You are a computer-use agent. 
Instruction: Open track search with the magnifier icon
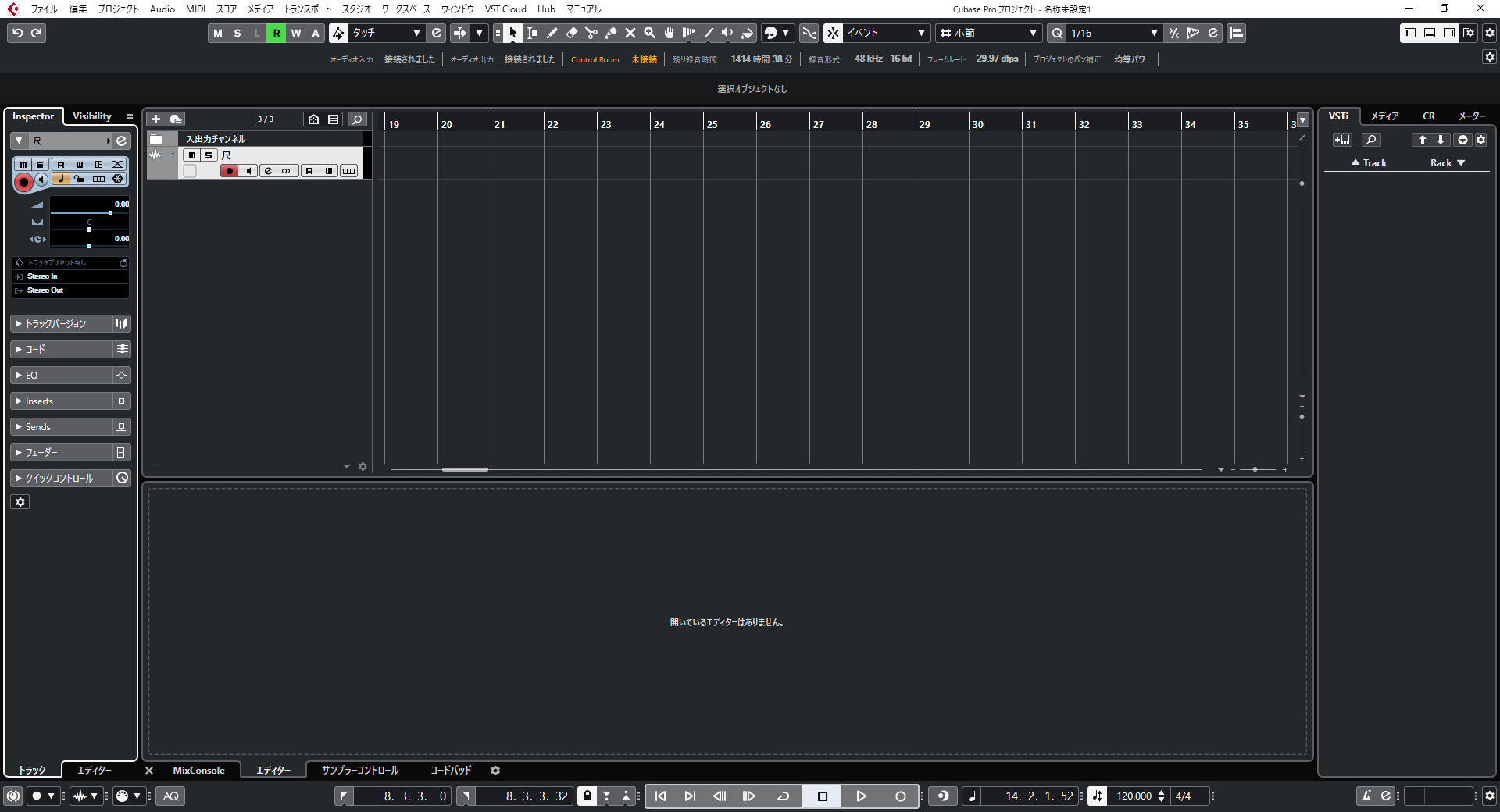pyautogui.click(x=357, y=119)
